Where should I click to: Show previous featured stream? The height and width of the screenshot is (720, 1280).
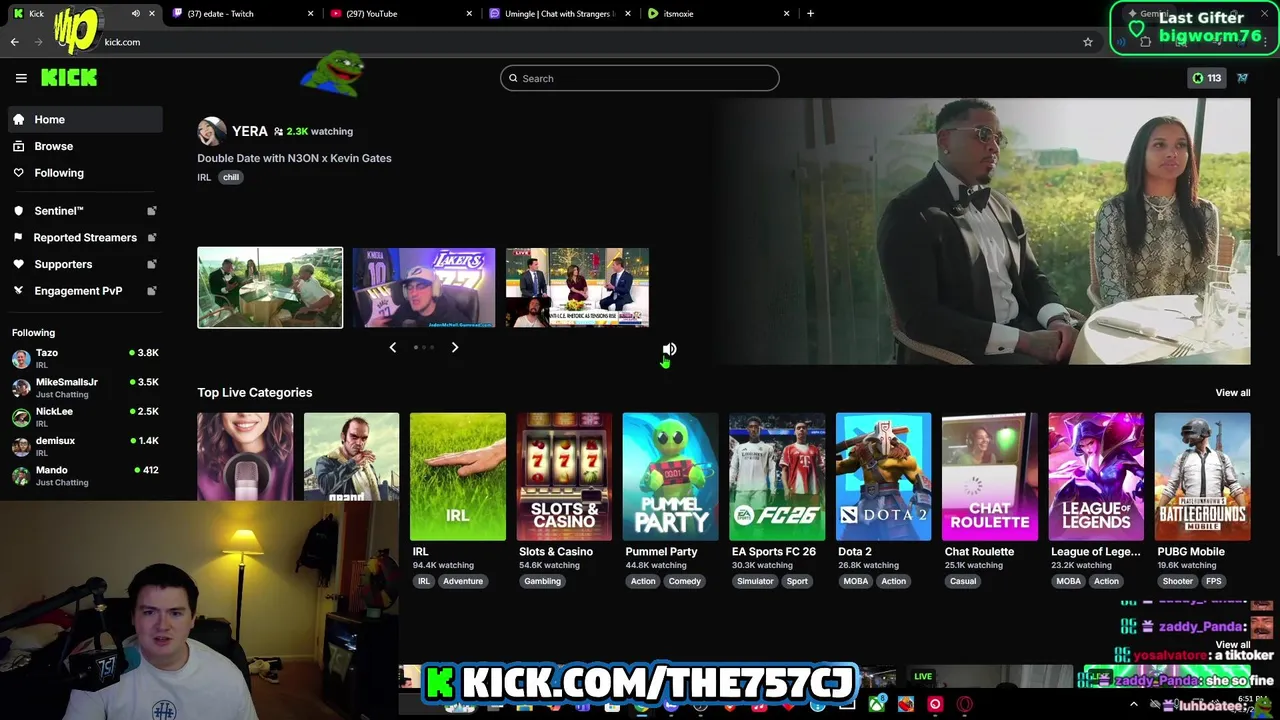tap(392, 347)
